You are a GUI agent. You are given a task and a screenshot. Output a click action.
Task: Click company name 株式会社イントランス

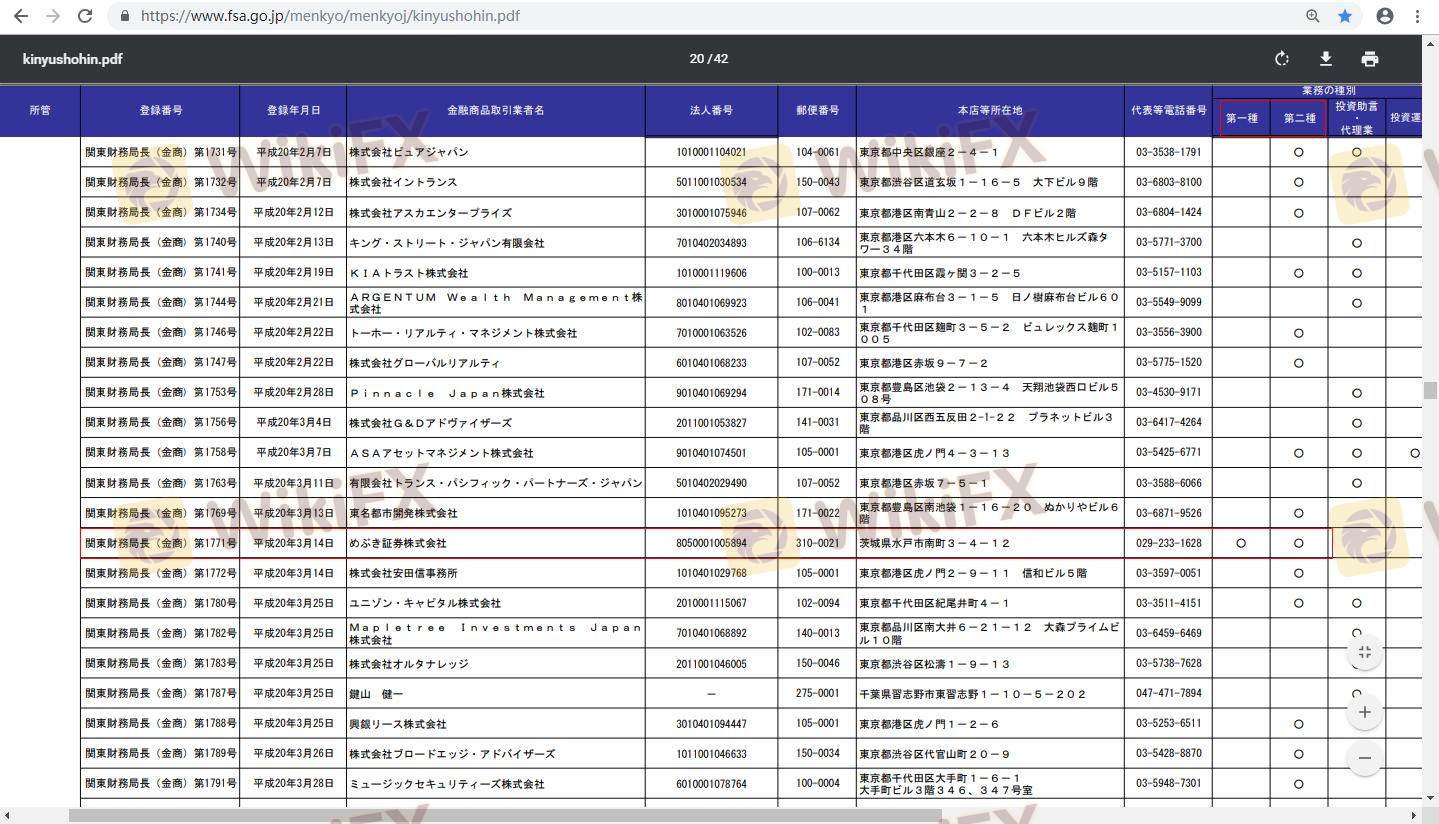(403, 183)
